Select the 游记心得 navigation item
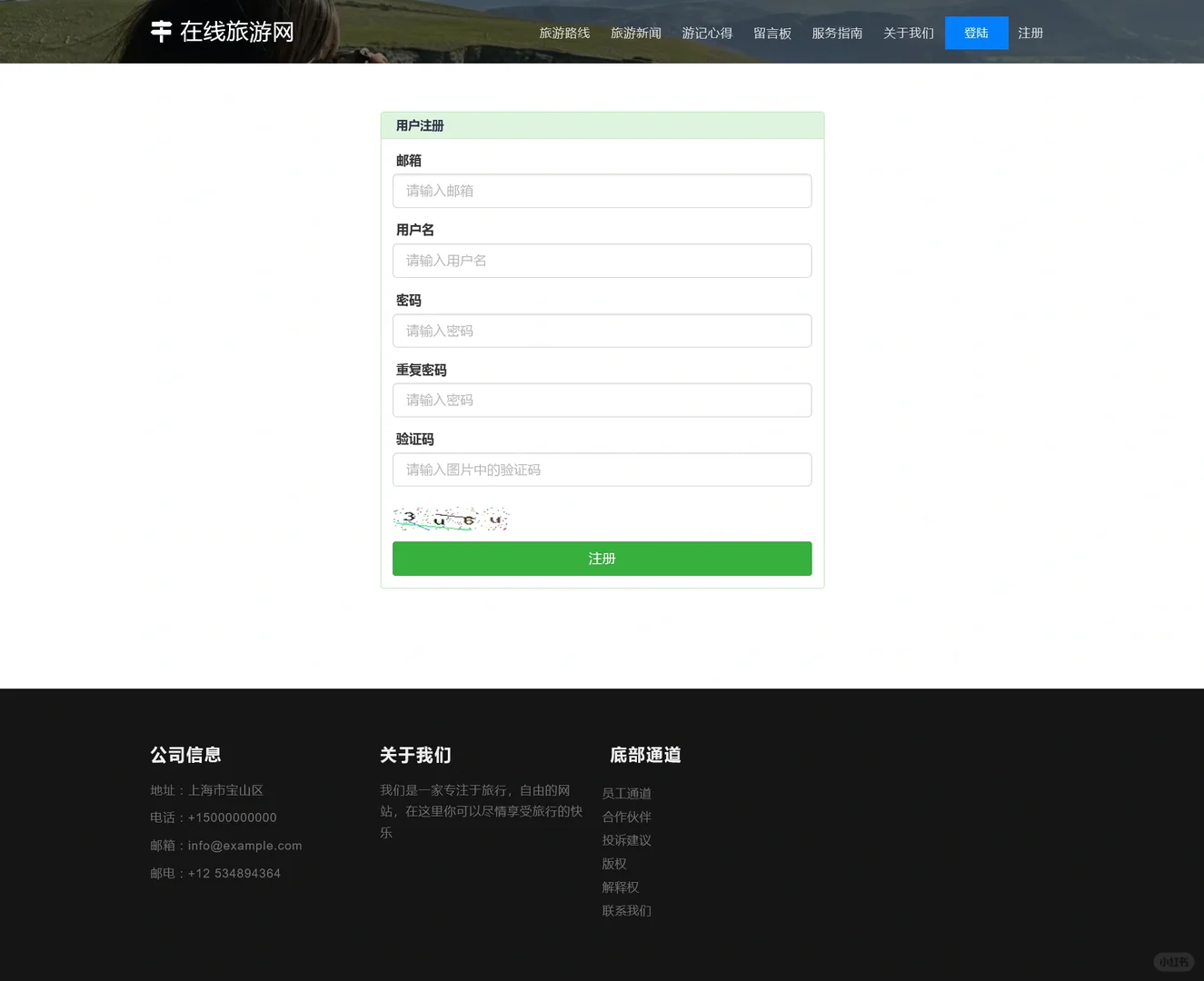This screenshot has width=1204, height=981. pyautogui.click(x=707, y=33)
